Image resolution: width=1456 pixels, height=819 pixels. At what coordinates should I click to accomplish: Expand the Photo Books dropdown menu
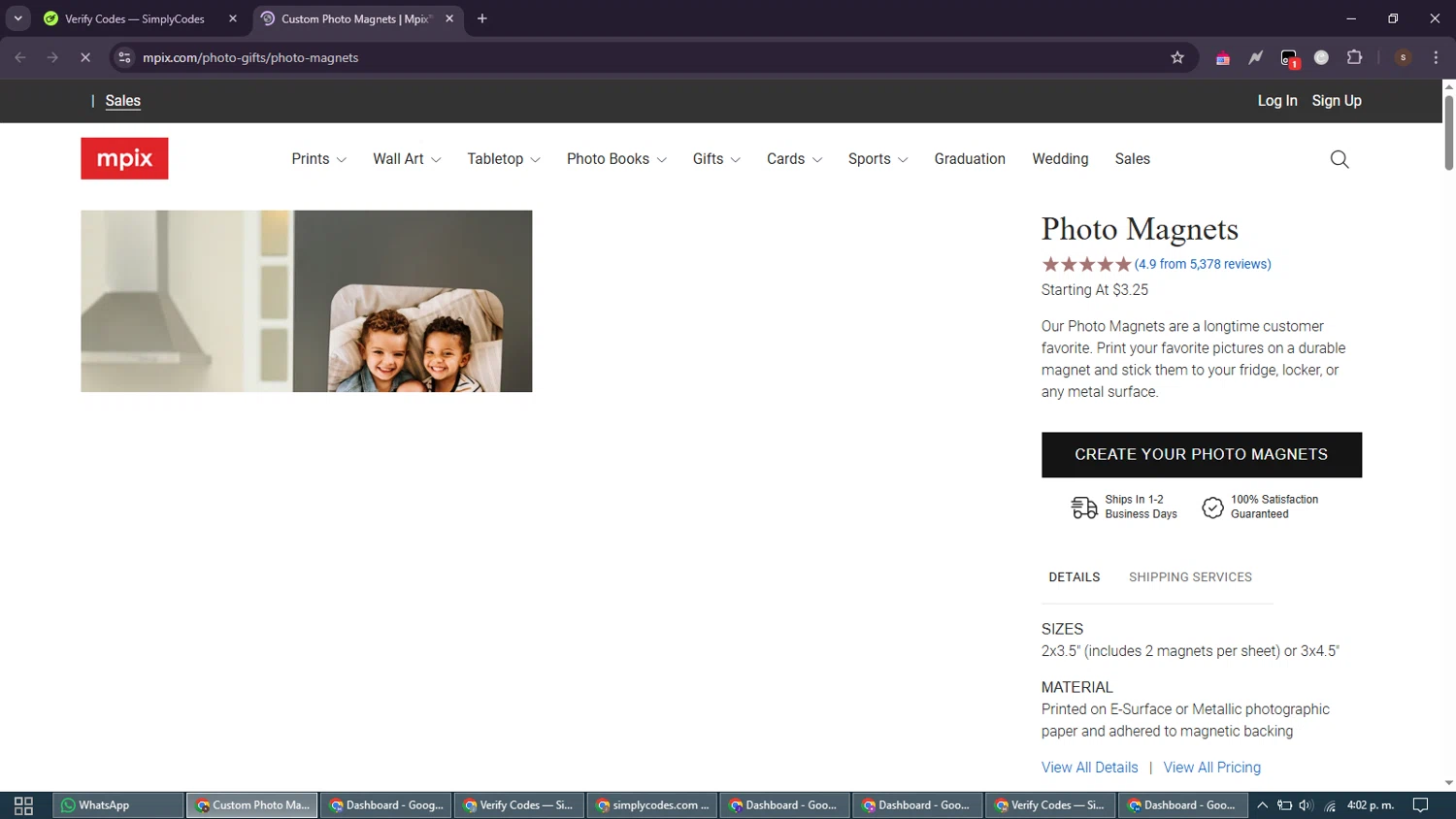(616, 159)
